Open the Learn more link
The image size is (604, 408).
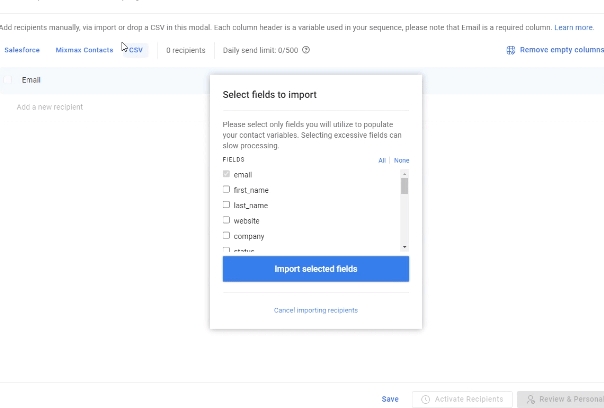pos(574,28)
